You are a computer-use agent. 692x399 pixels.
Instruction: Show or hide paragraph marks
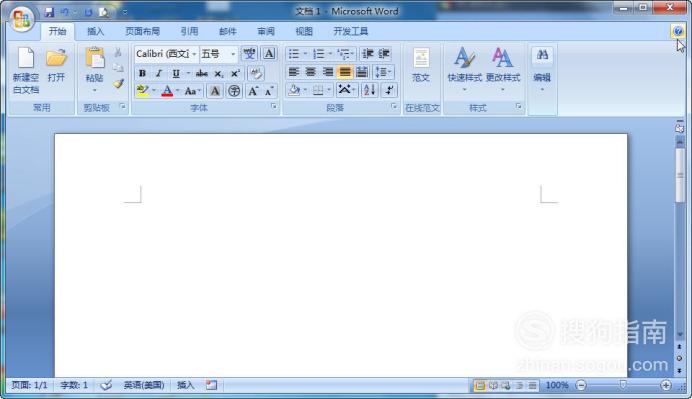[x=388, y=90]
